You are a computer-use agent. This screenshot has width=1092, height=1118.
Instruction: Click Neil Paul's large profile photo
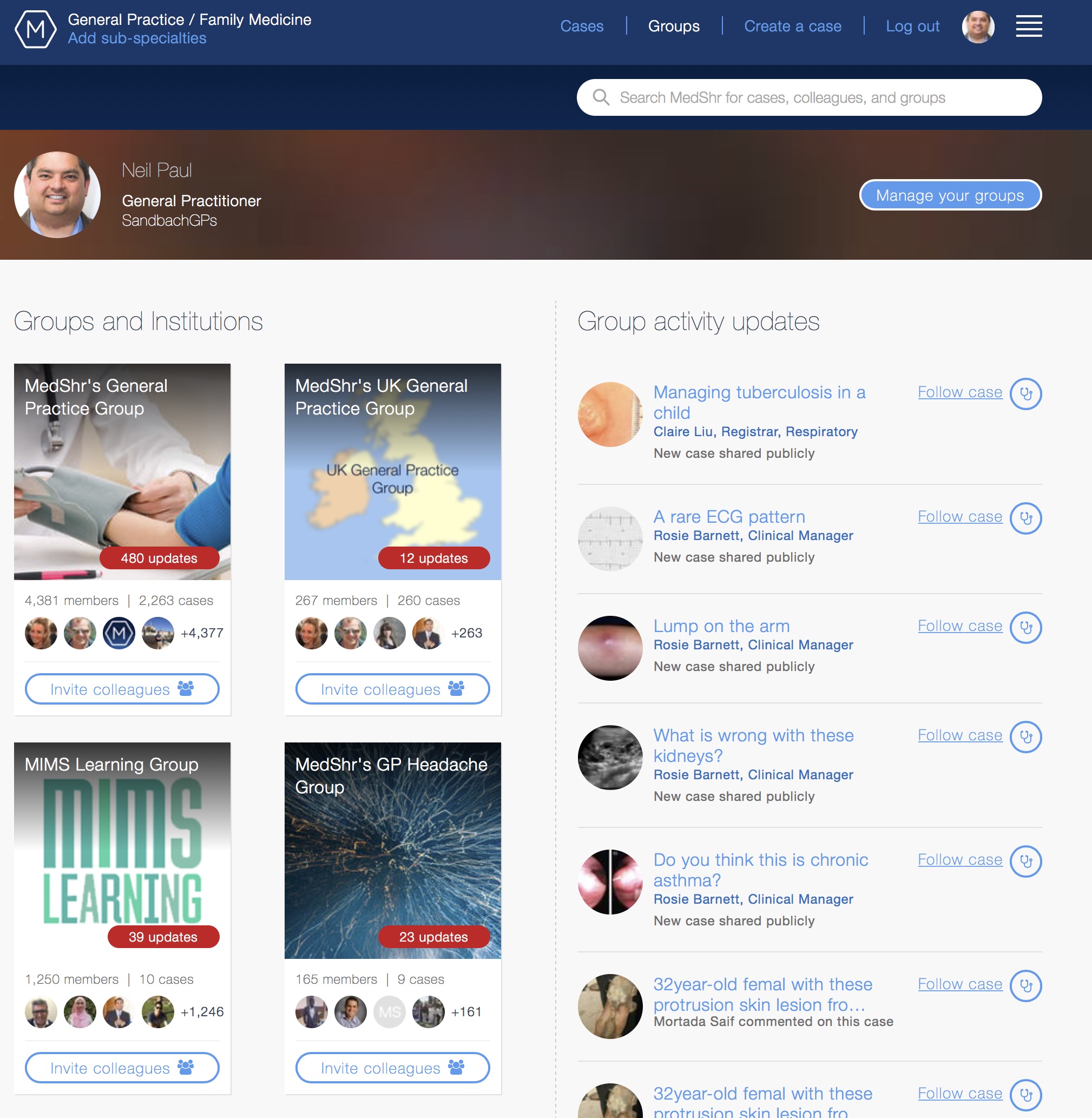(57, 194)
